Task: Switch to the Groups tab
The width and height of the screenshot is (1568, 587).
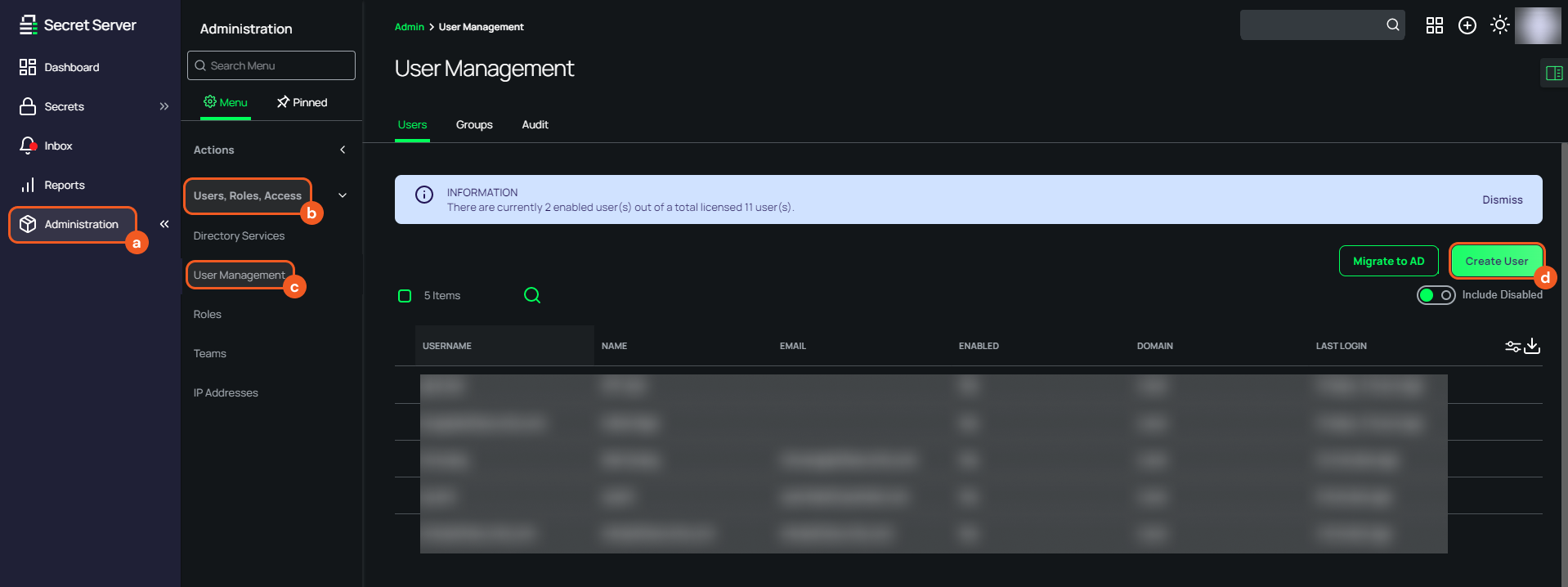Action: click(x=474, y=124)
